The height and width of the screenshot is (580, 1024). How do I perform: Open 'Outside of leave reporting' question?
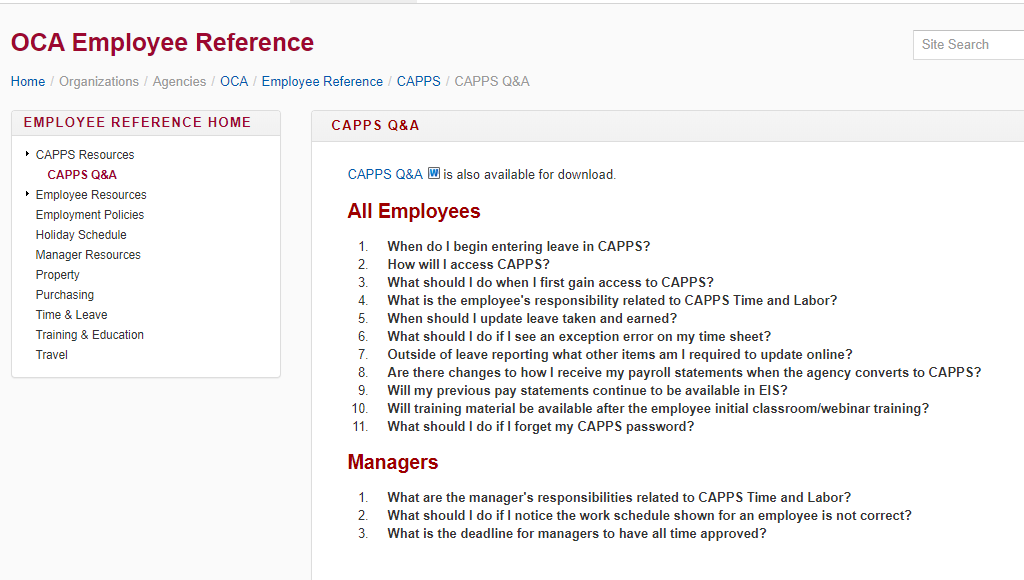coord(620,354)
